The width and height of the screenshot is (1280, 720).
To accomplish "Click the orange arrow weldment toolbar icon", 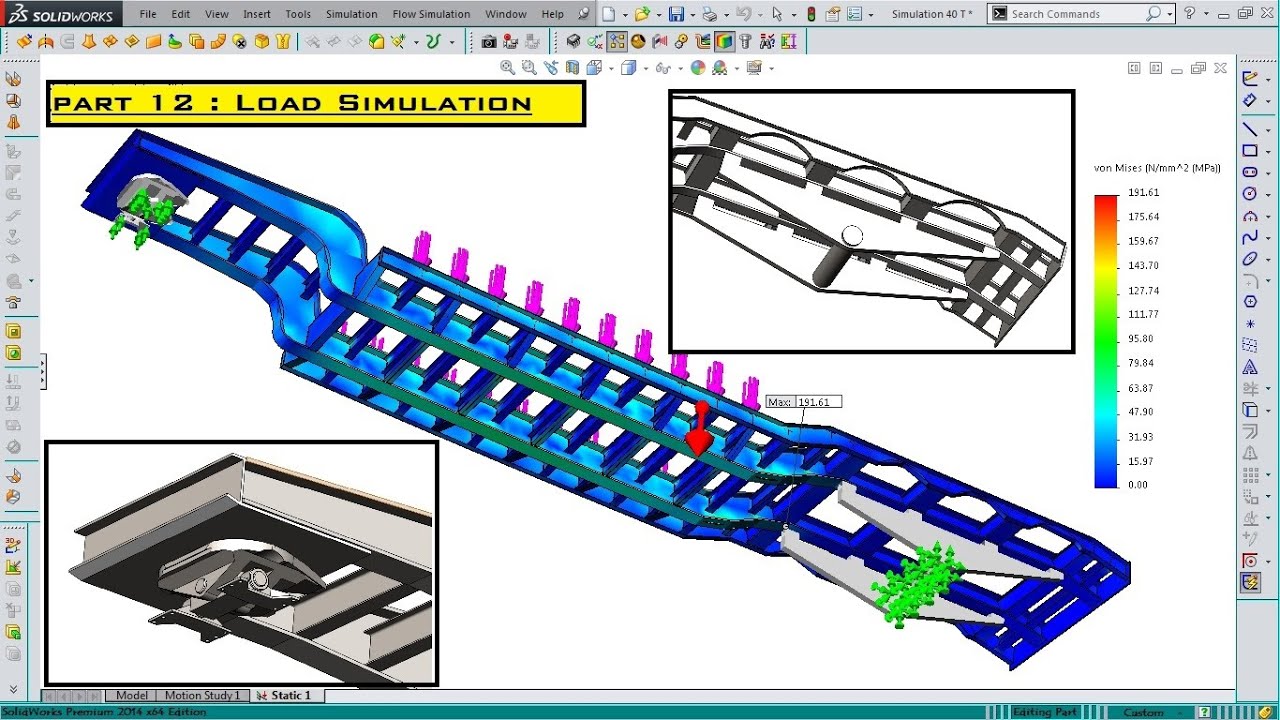I will pyautogui.click(x=88, y=42).
